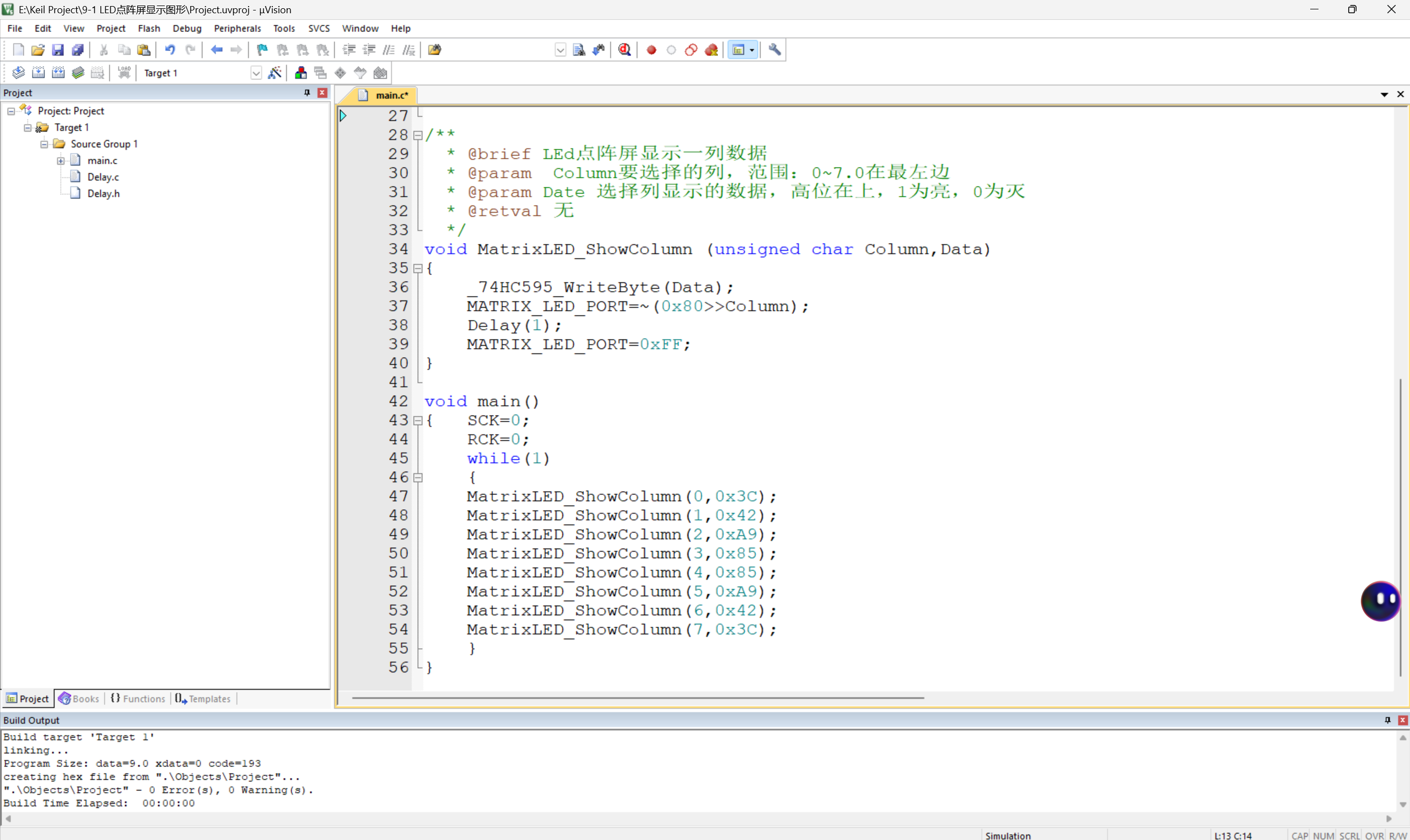Expand main.c node in project tree
Image resolution: width=1410 pixels, height=840 pixels.
tap(61, 161)
